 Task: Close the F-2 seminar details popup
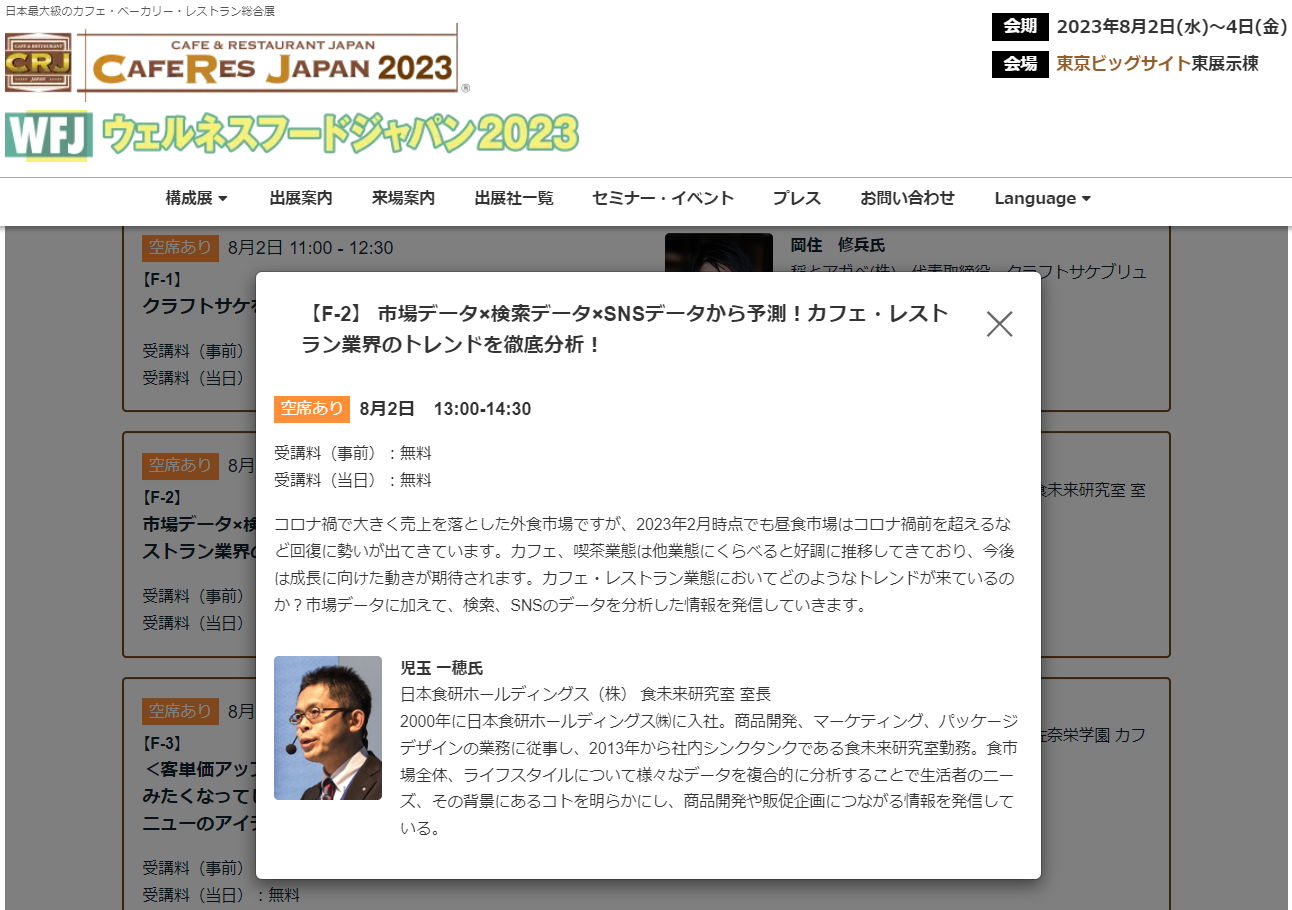[x=999, y=324]
